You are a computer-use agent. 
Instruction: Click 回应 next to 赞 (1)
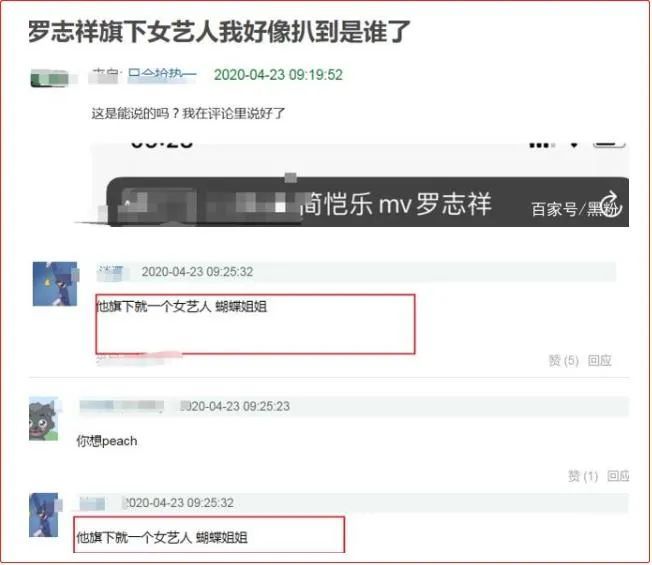[618, 476]
